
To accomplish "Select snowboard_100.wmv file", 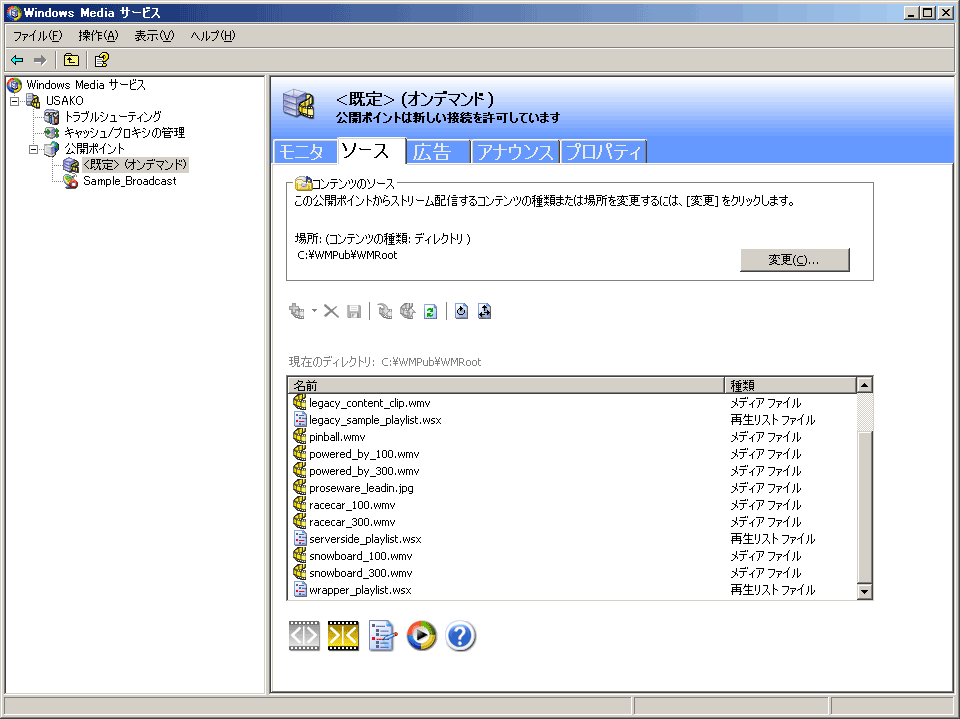I will pyautogui.click(x=361, y=556).
